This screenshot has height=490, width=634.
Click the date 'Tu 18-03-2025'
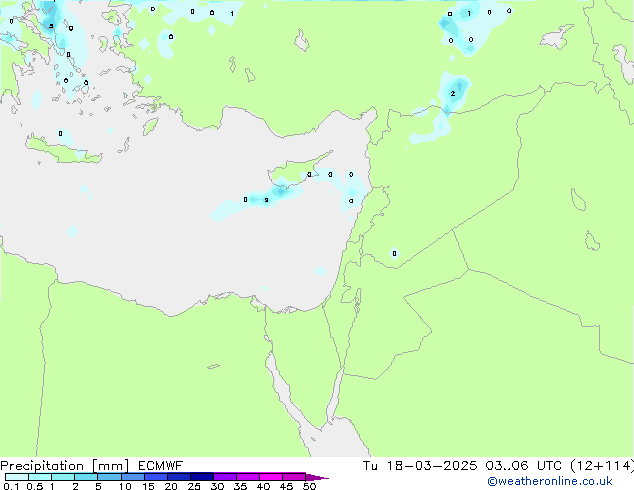click(420, 466)
